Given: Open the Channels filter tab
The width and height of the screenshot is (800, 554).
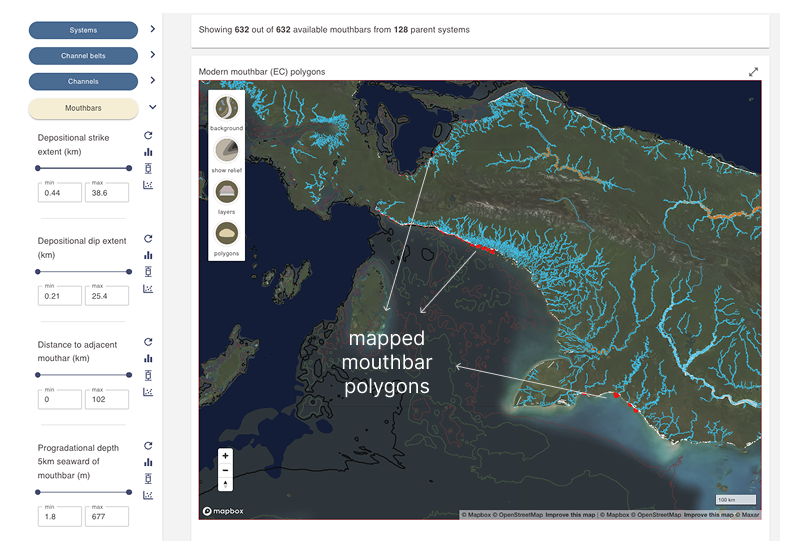Looking at the screenshot, I should coord(83,81).
